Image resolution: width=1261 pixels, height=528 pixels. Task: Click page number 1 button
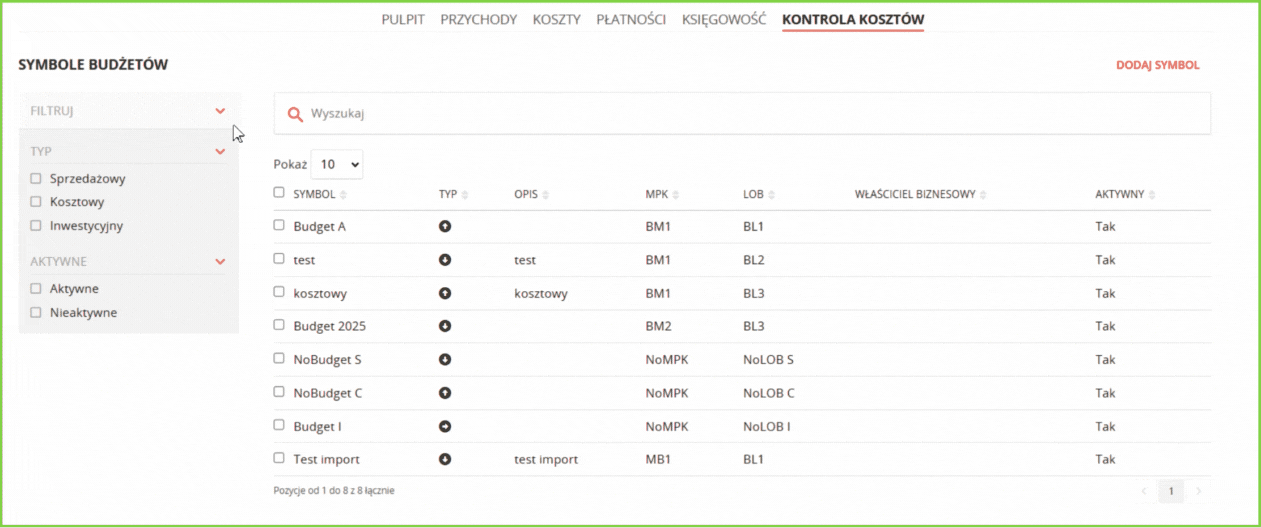[x=1171, y=491]
